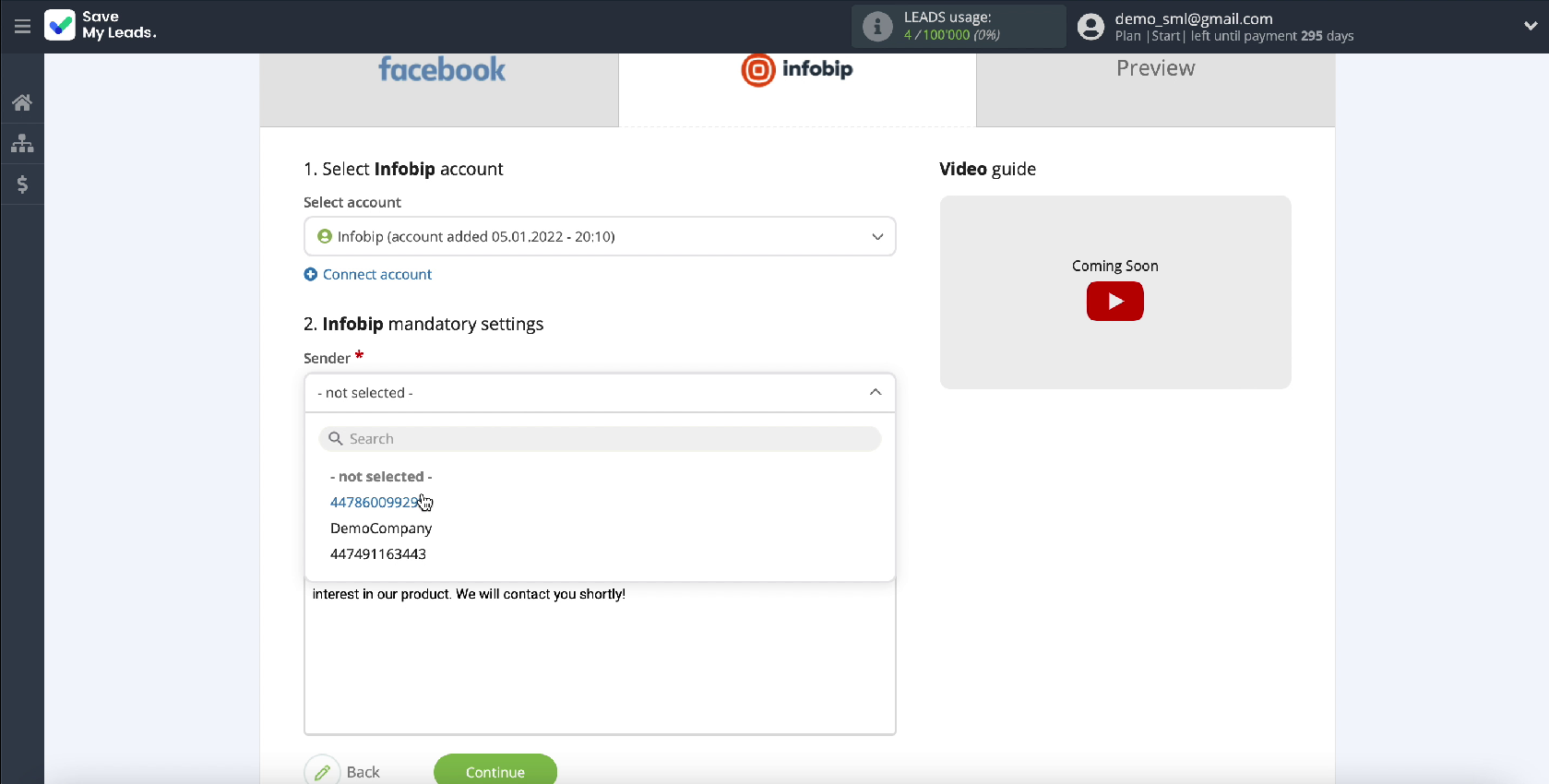
Task: Click the LEADS usage counter text
Action: 952,35
